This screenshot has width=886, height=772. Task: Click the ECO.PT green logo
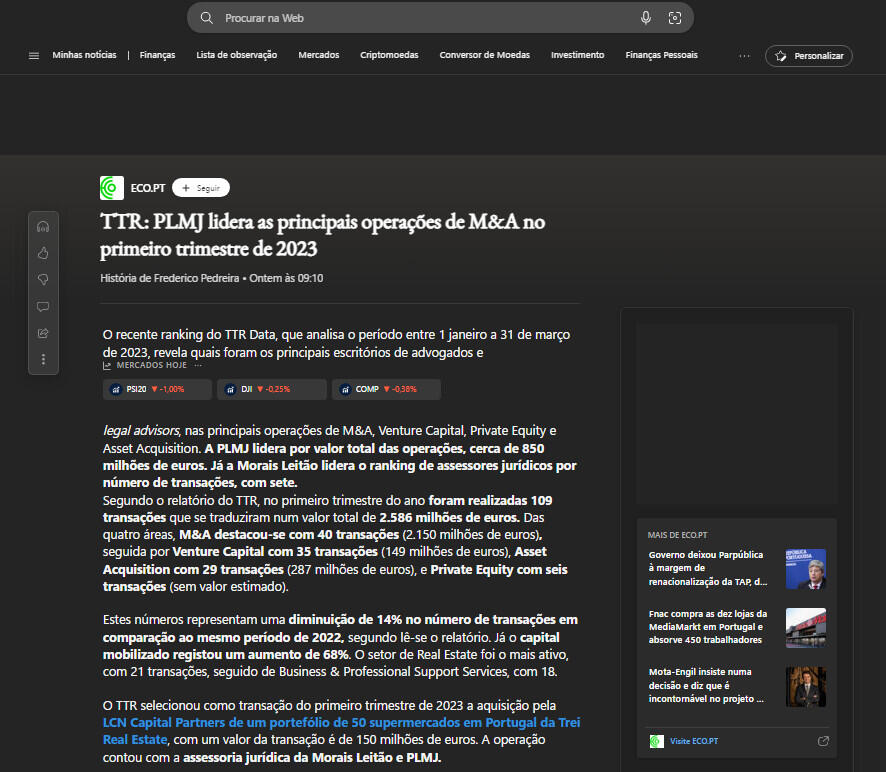tap(112, 188)
